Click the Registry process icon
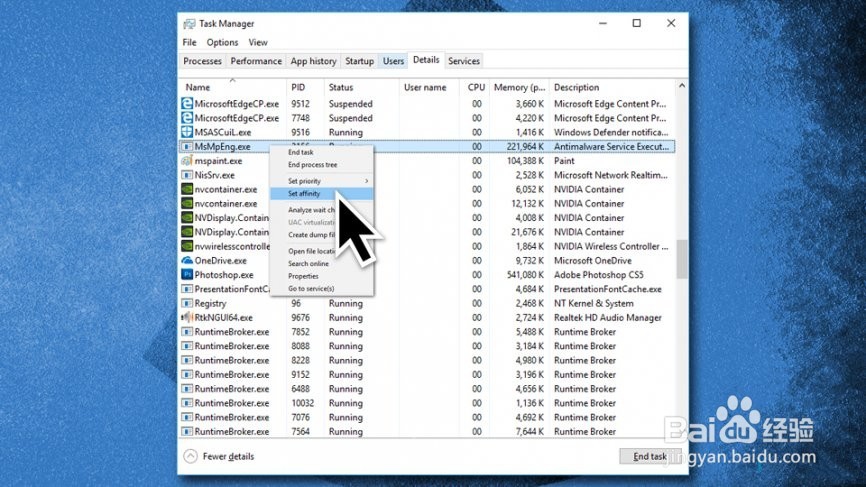 (x=187, y=303)
